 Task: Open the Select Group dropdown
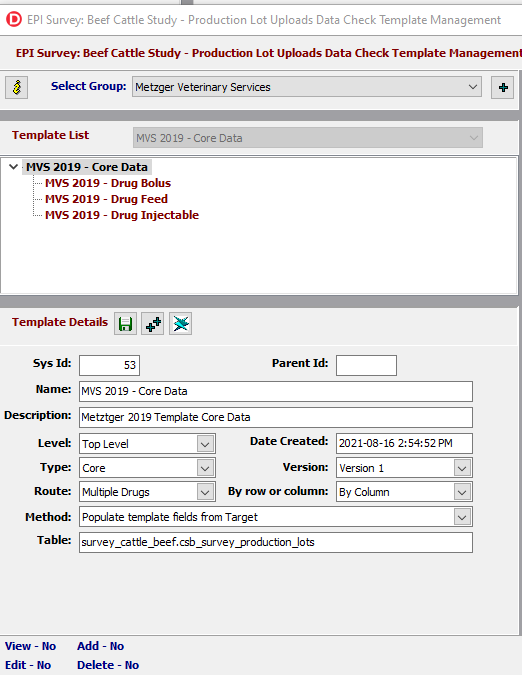[x=307, y=87]
